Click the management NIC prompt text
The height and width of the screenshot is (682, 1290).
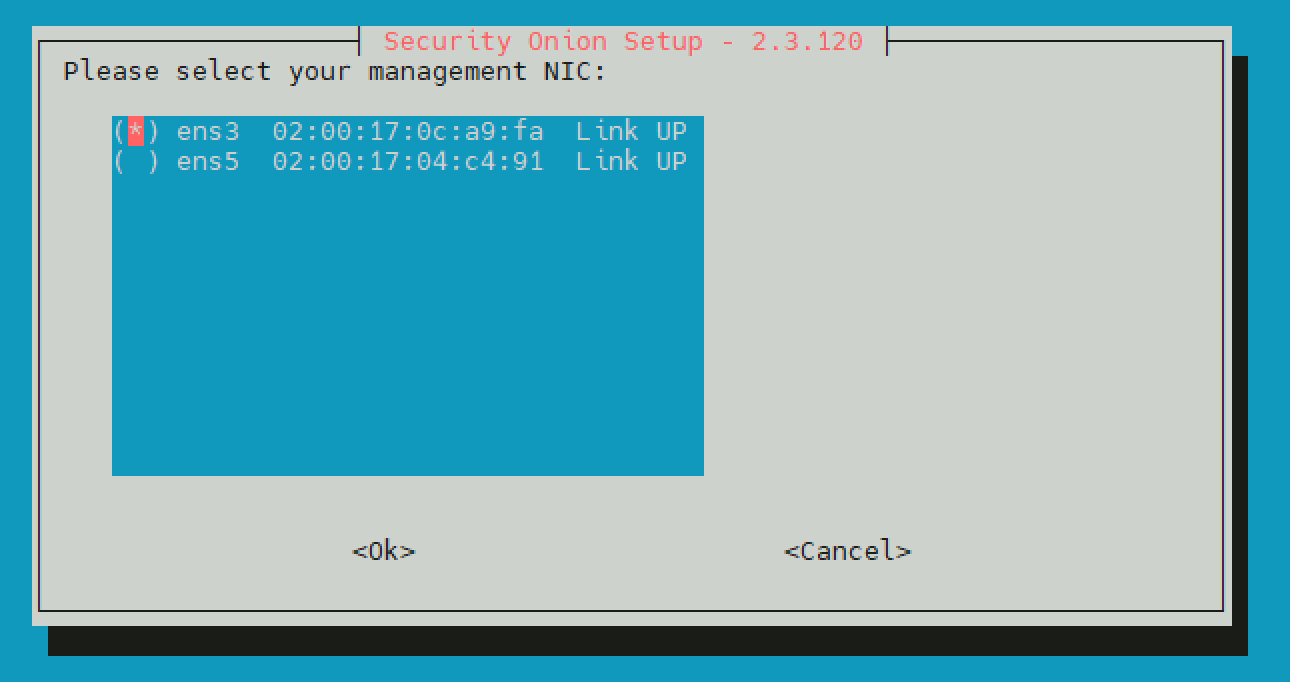click(335, 72)
